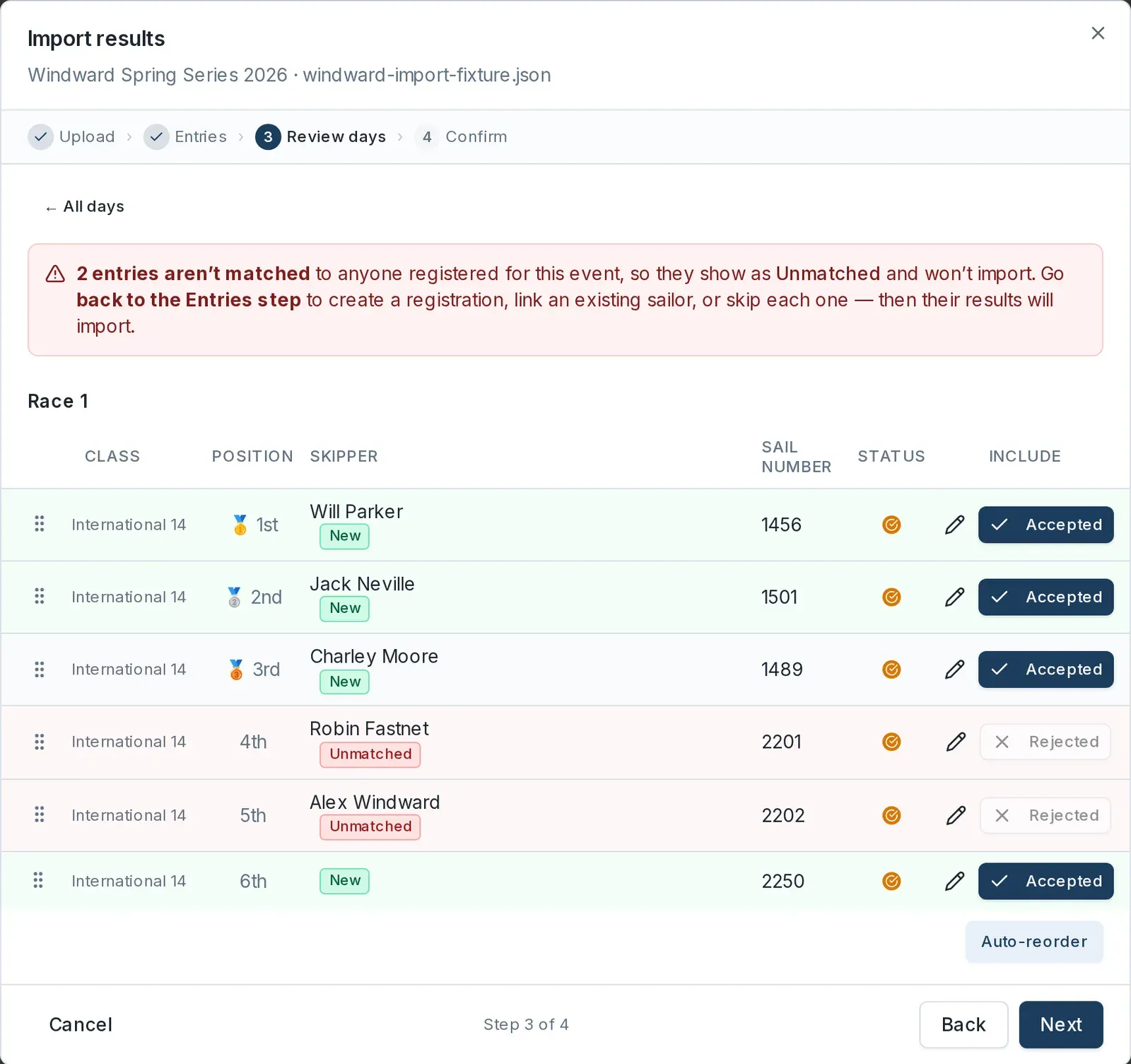
Task: Proceed with the Next button
Action: click(x=1061, y=1024)
